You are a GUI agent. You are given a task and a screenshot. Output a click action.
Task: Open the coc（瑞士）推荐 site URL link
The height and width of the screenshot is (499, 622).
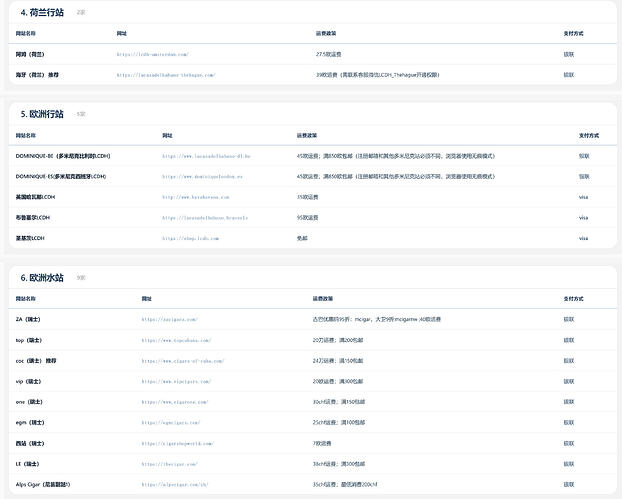[183, 361]
